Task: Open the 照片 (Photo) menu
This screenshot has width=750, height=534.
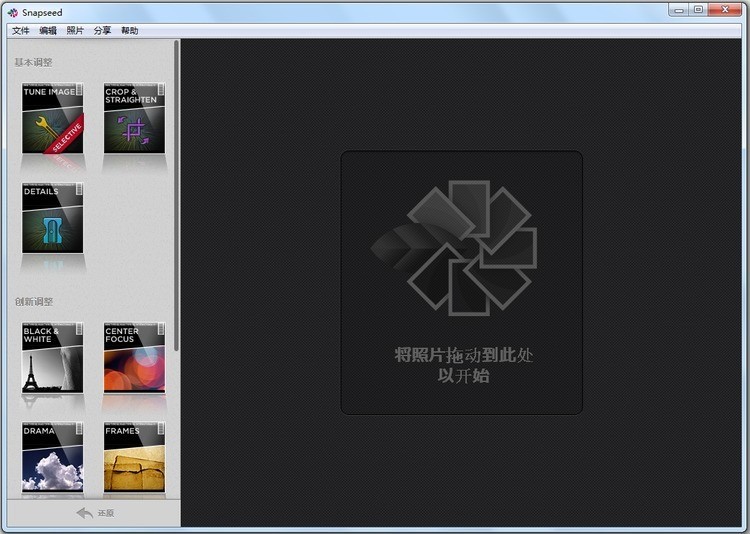Action: point(75,31)
